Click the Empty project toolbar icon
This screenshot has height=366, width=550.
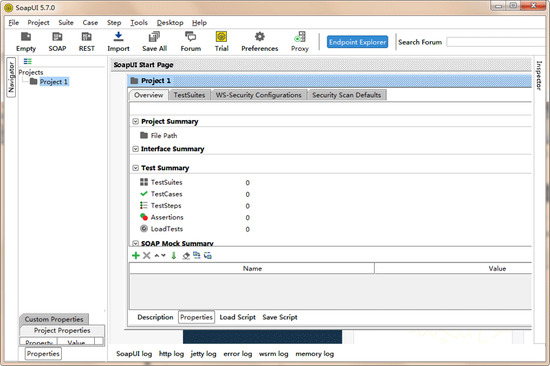tap(26, 37)
